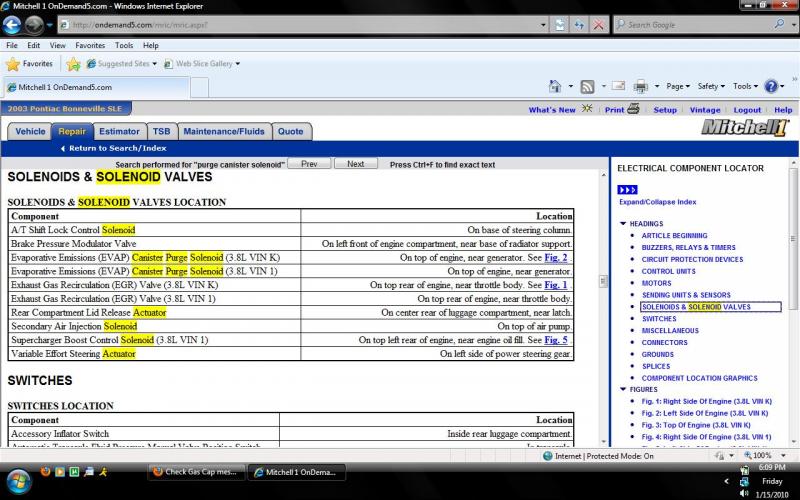
Task: Click the Mitchell1 Print printer icon
Action: (632, 110)
